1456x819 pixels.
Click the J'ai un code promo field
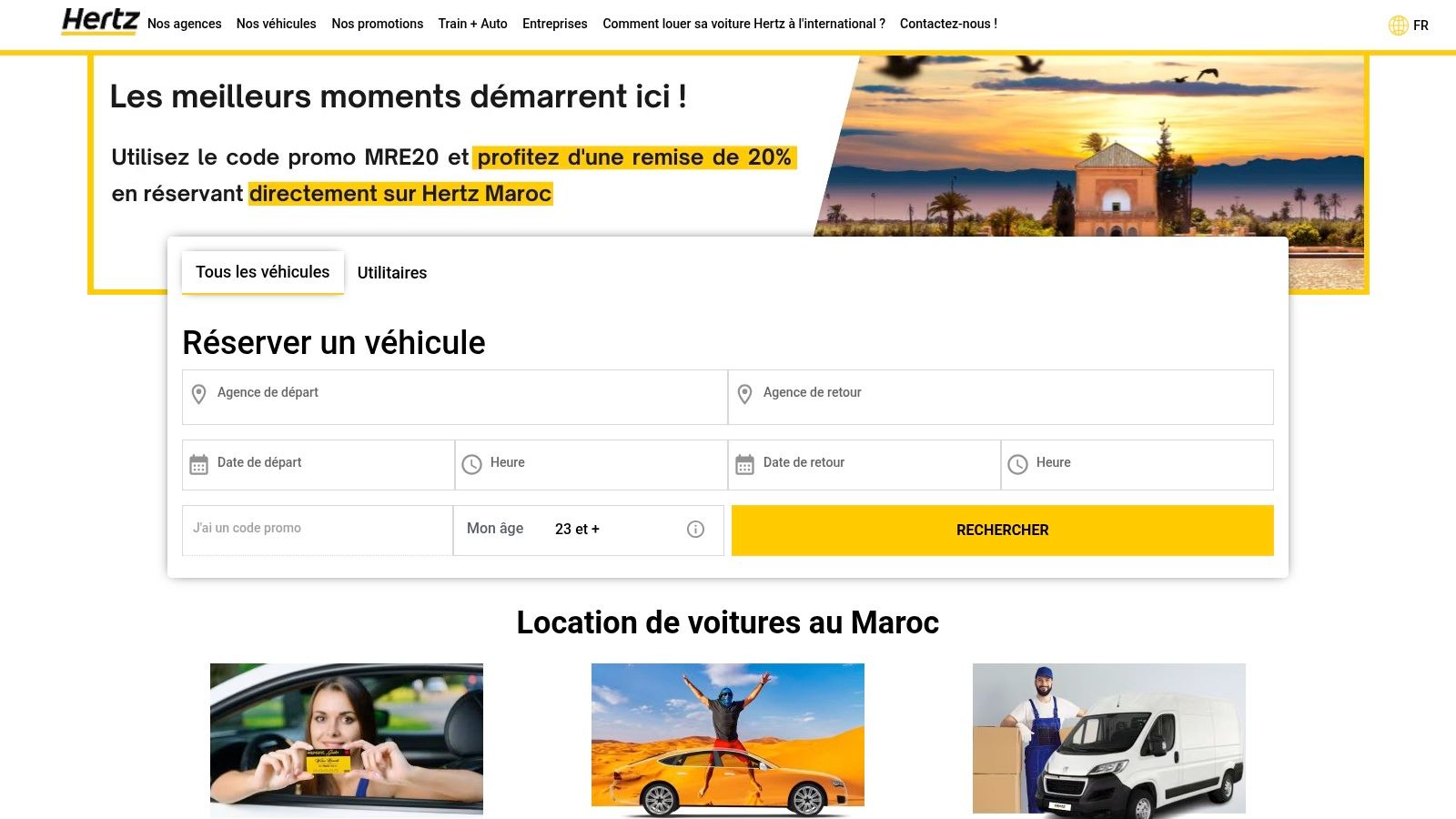[318, 530]
